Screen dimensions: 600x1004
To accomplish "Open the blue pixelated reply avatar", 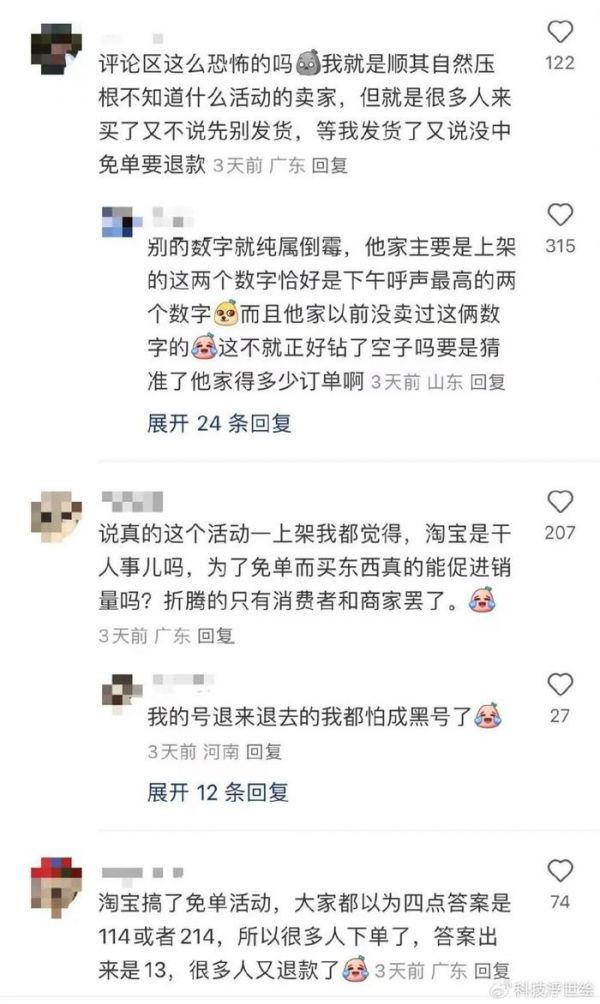I will [x=122, y=222].
